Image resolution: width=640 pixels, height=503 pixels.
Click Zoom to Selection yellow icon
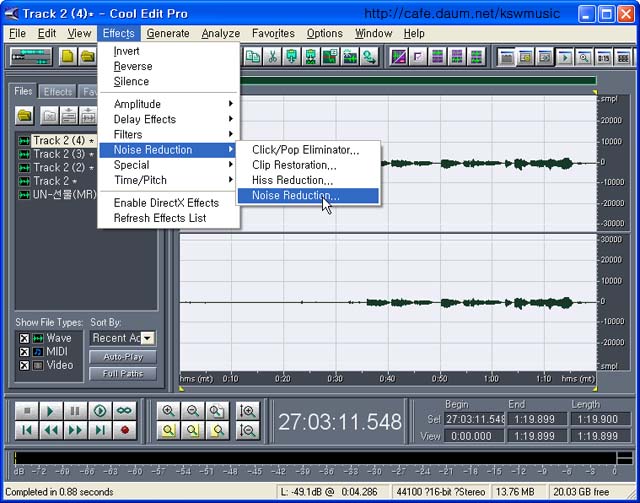169,430
